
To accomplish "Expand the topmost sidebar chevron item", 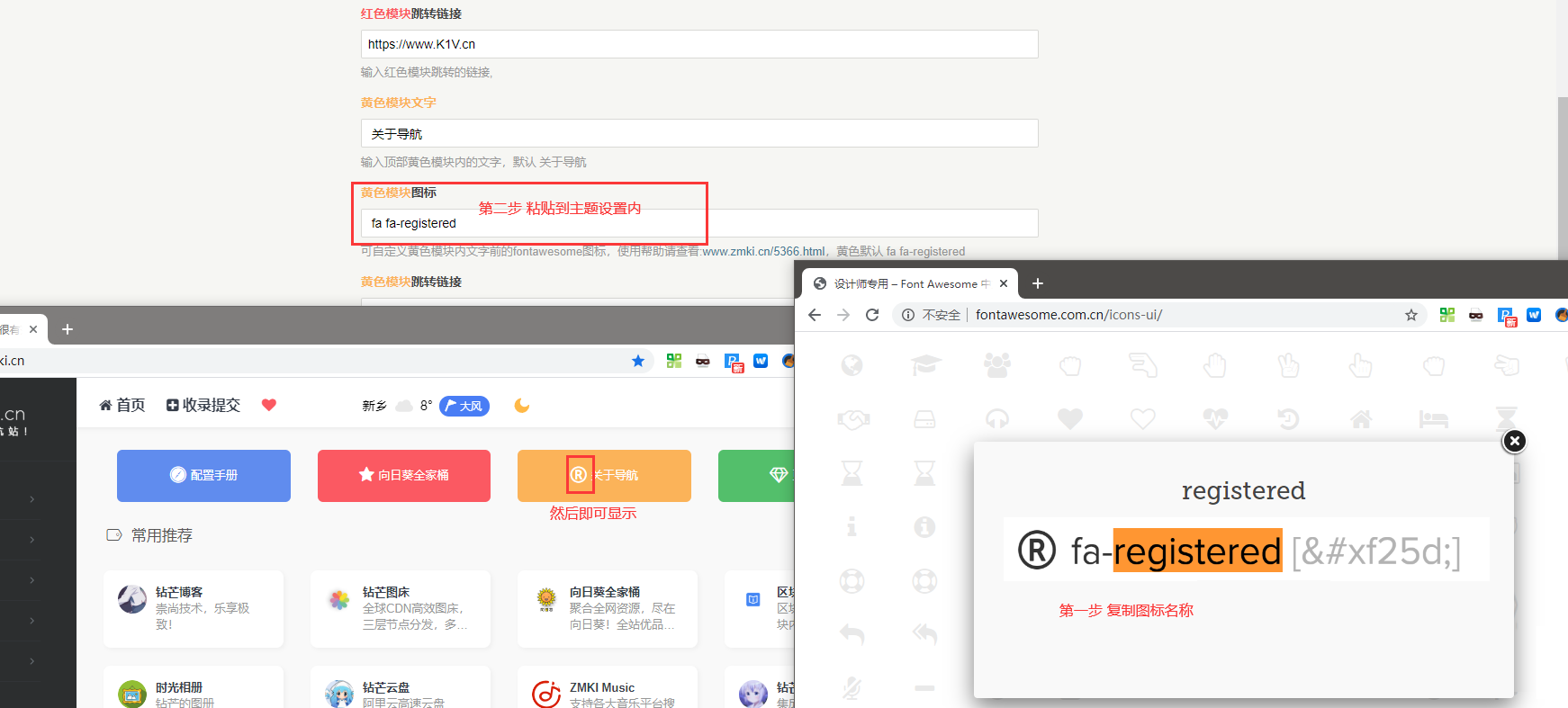I will (32, 499).
